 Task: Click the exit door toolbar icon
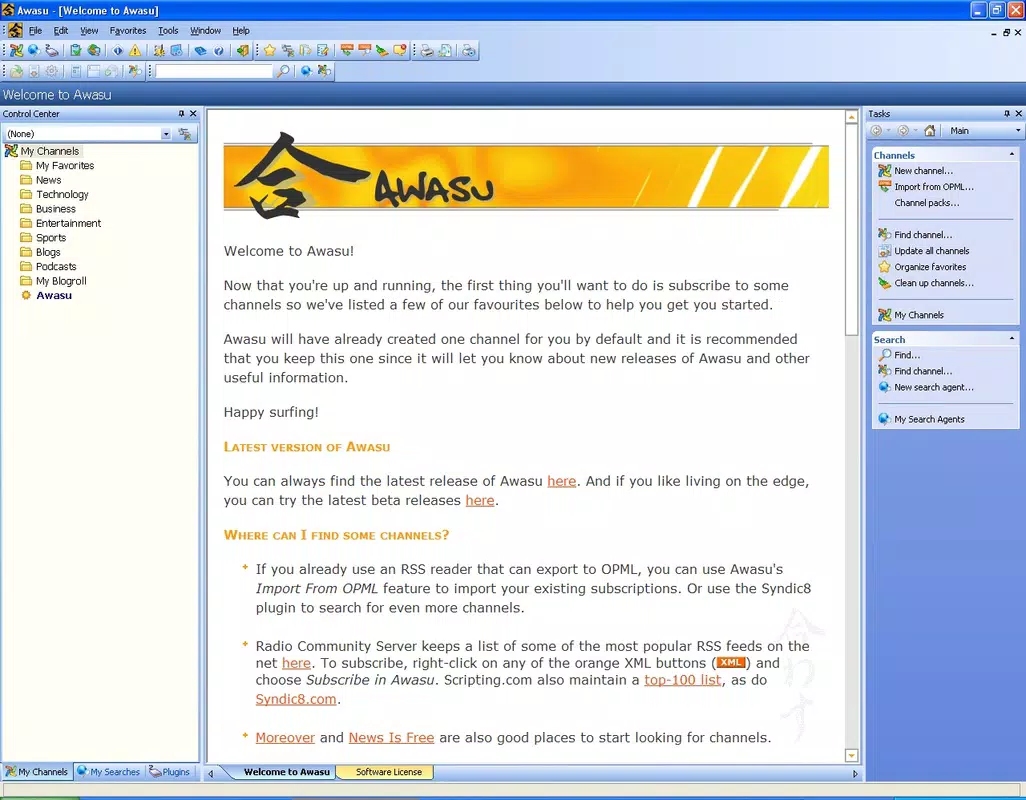point(243,50)
